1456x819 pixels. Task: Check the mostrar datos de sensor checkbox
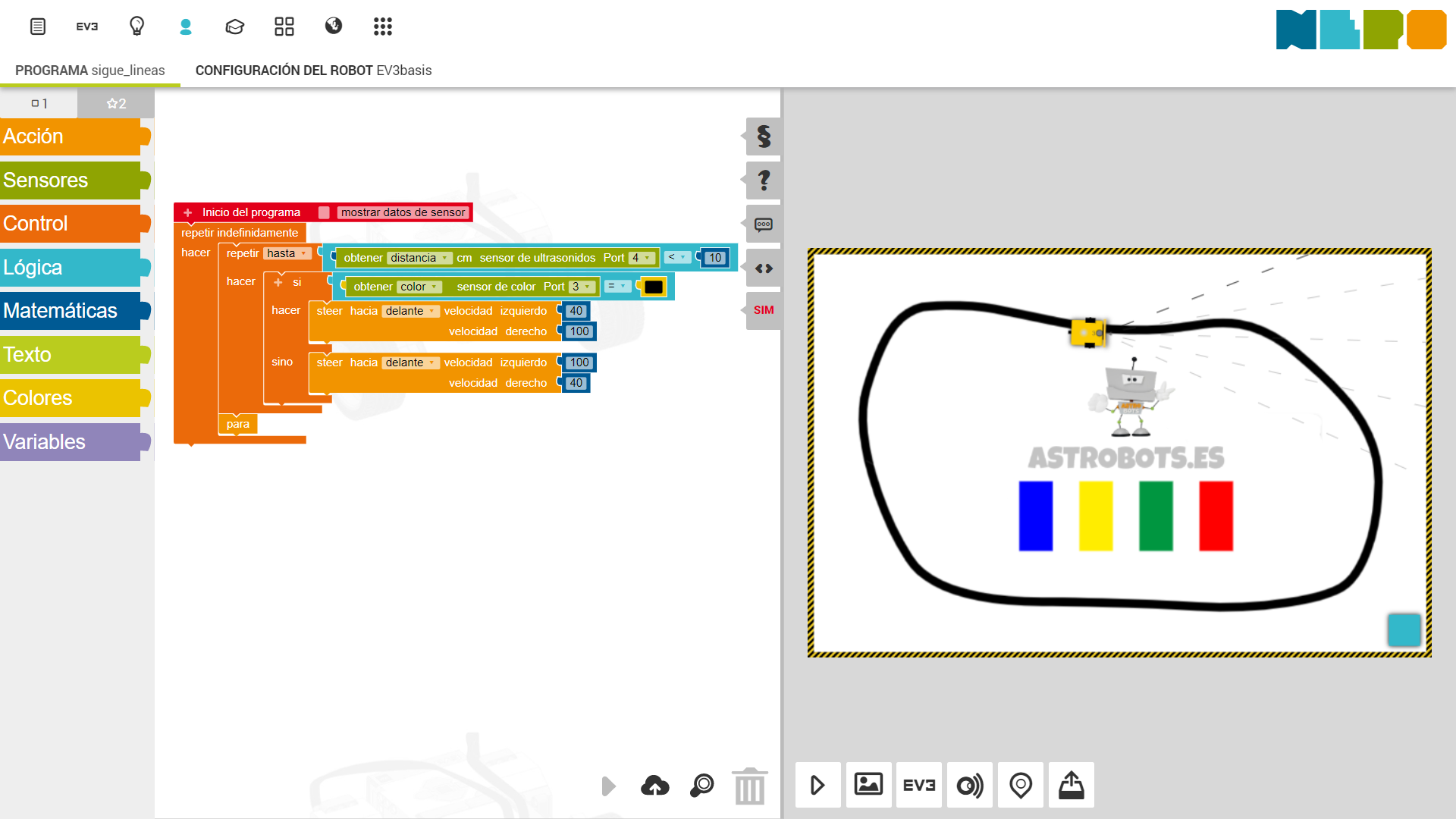(324, 213)
